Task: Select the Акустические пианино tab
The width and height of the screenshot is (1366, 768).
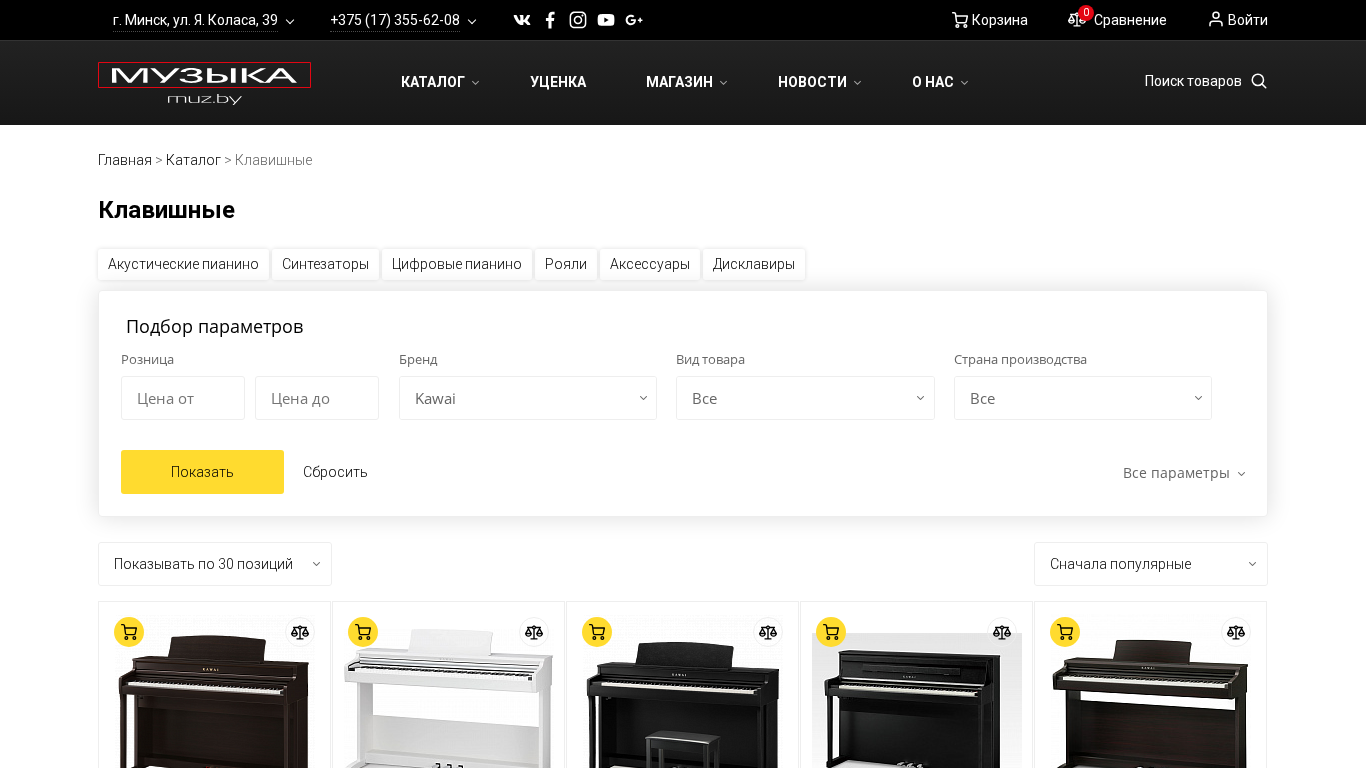Action: click(x=183, y=264)
